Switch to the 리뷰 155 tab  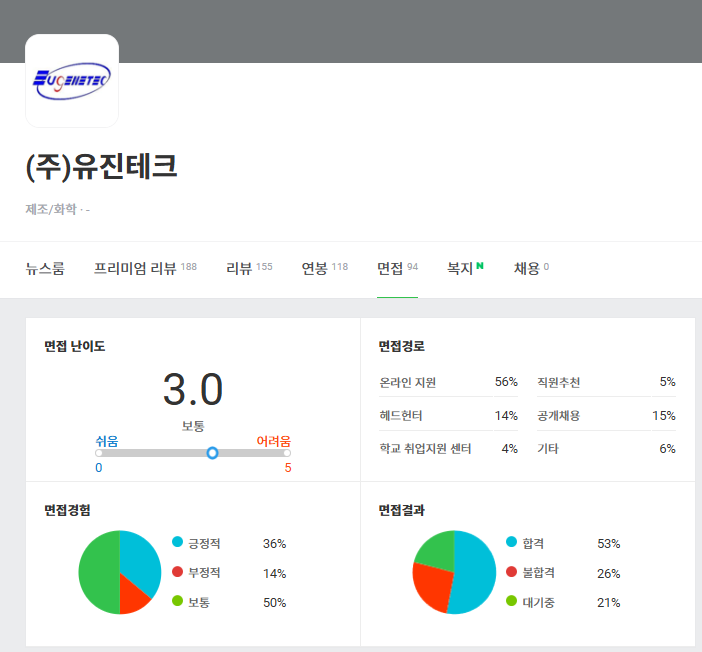point(249,268)
